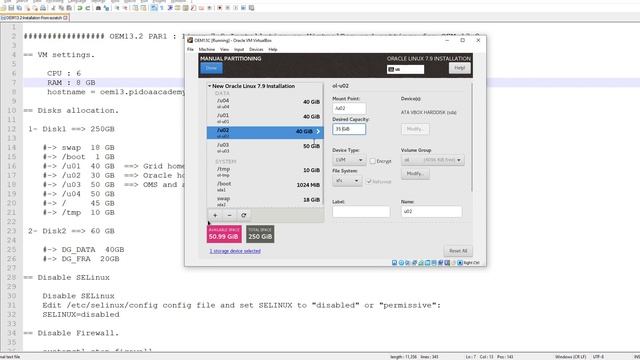640x360 pixels.
Task: Select the /tmp 10 GiB mount point row
Action: [265, 171]
